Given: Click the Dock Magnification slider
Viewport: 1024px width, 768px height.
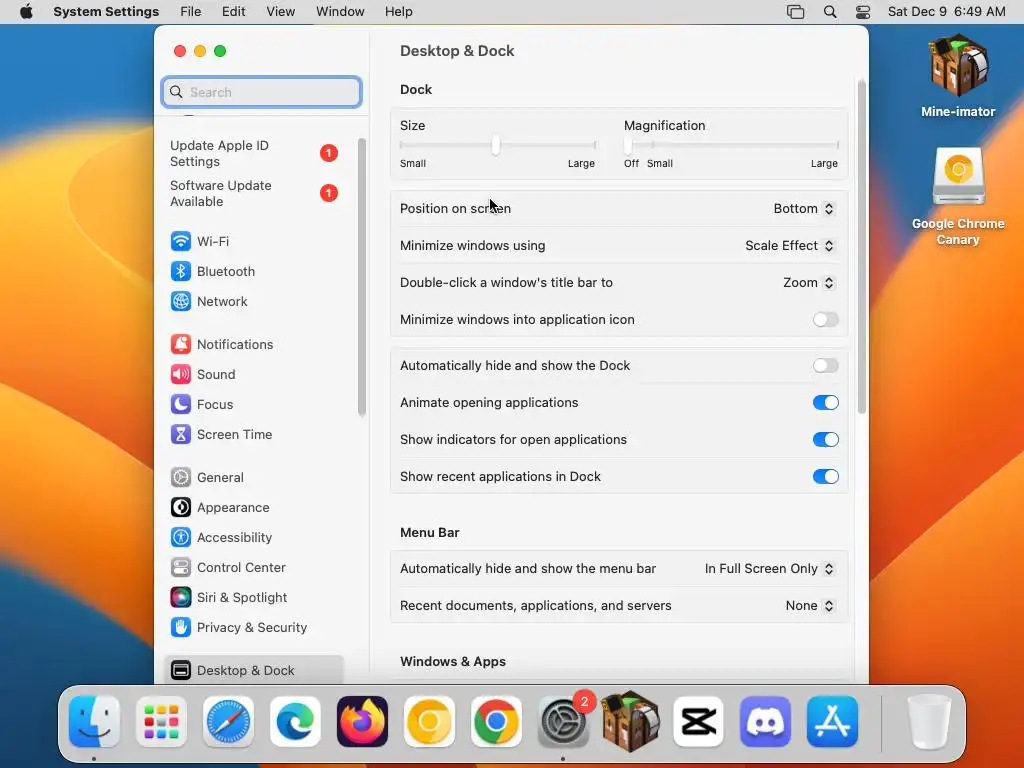Looking at the screenshot, I should pos(731,145).
